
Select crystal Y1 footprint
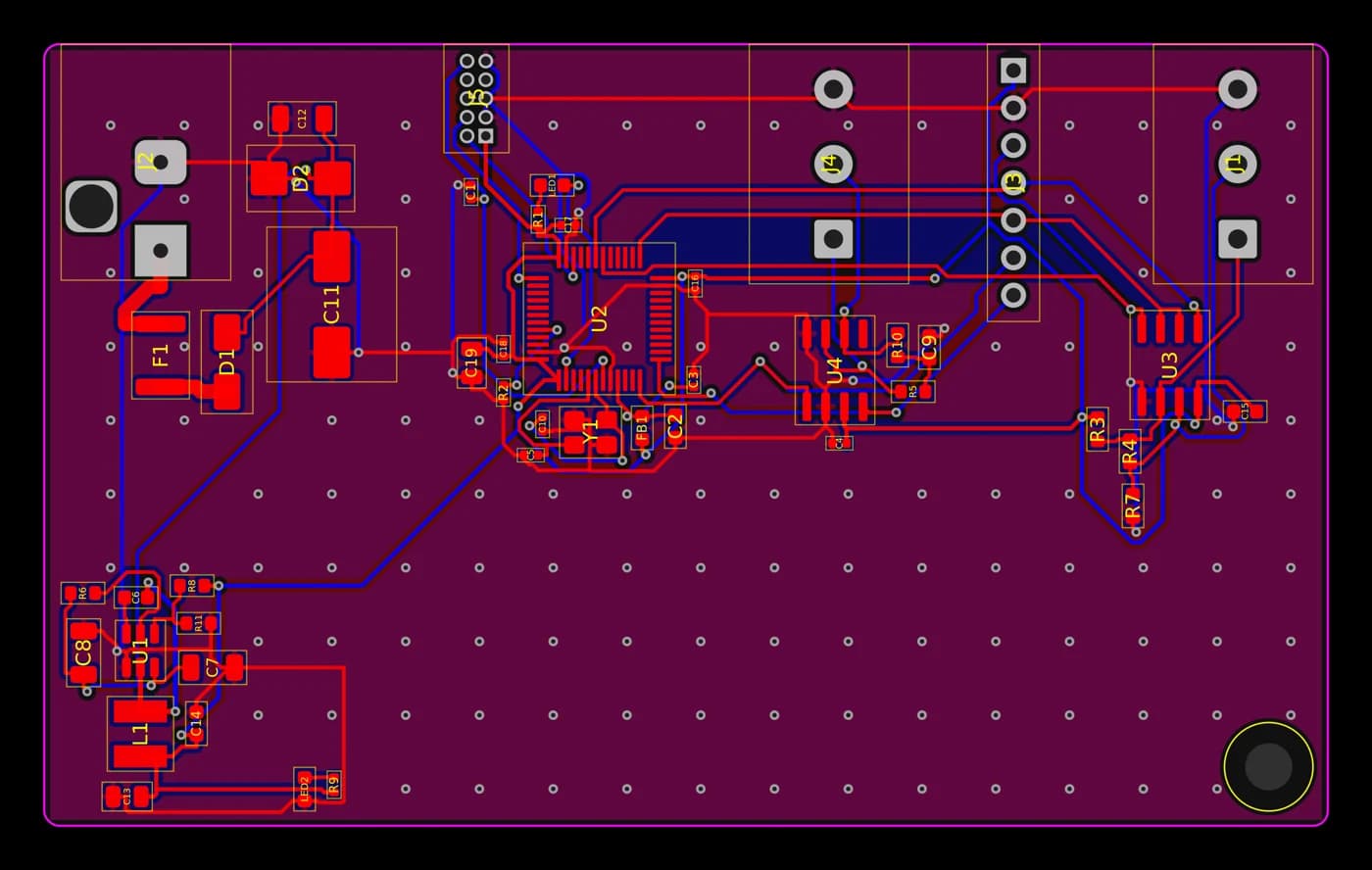590,432
